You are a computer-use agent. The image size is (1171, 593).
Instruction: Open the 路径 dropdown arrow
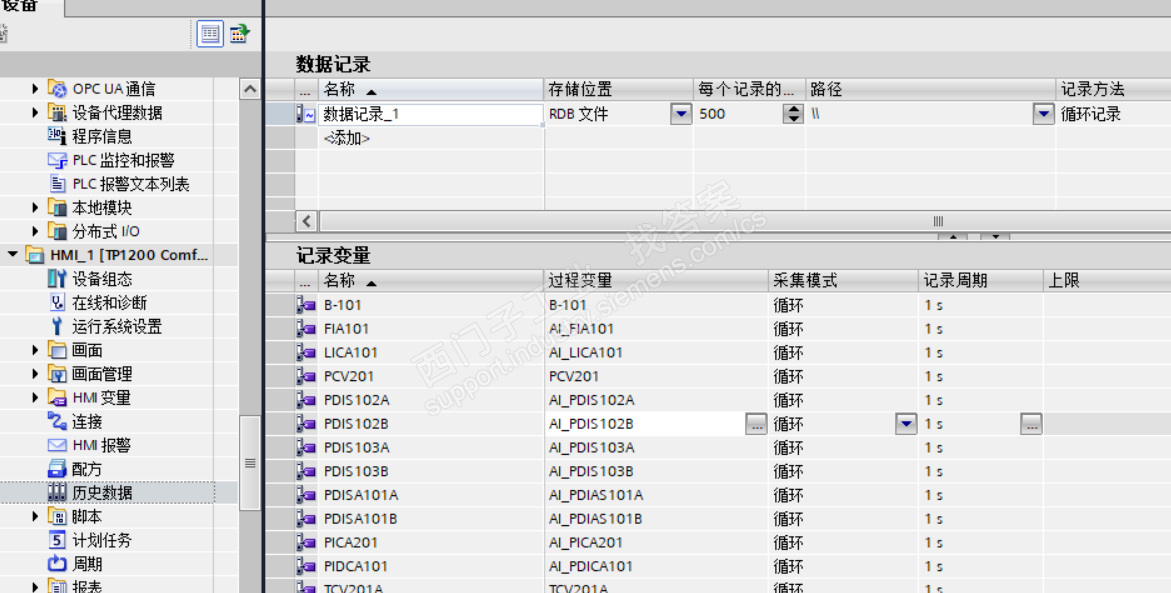(x=1043, y=114)
